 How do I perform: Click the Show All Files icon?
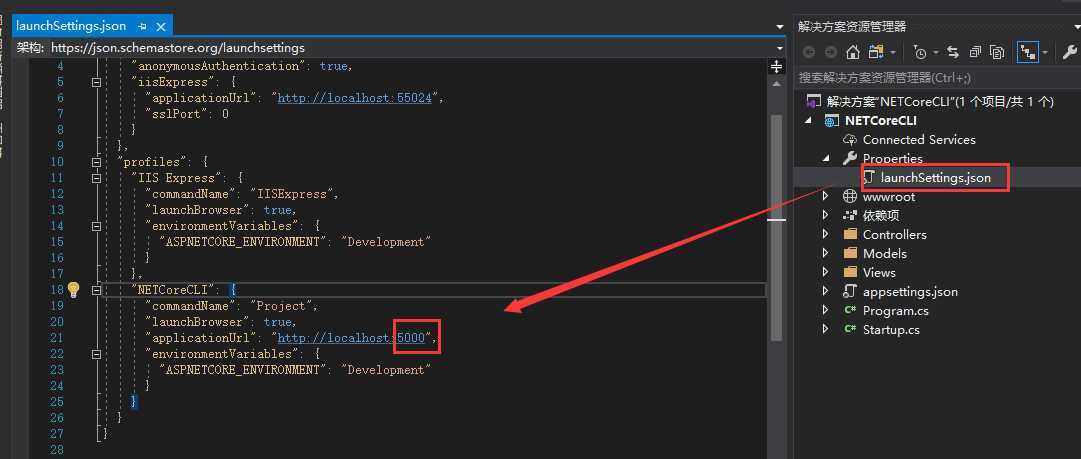pyautogui.click(x=997, y=52)
